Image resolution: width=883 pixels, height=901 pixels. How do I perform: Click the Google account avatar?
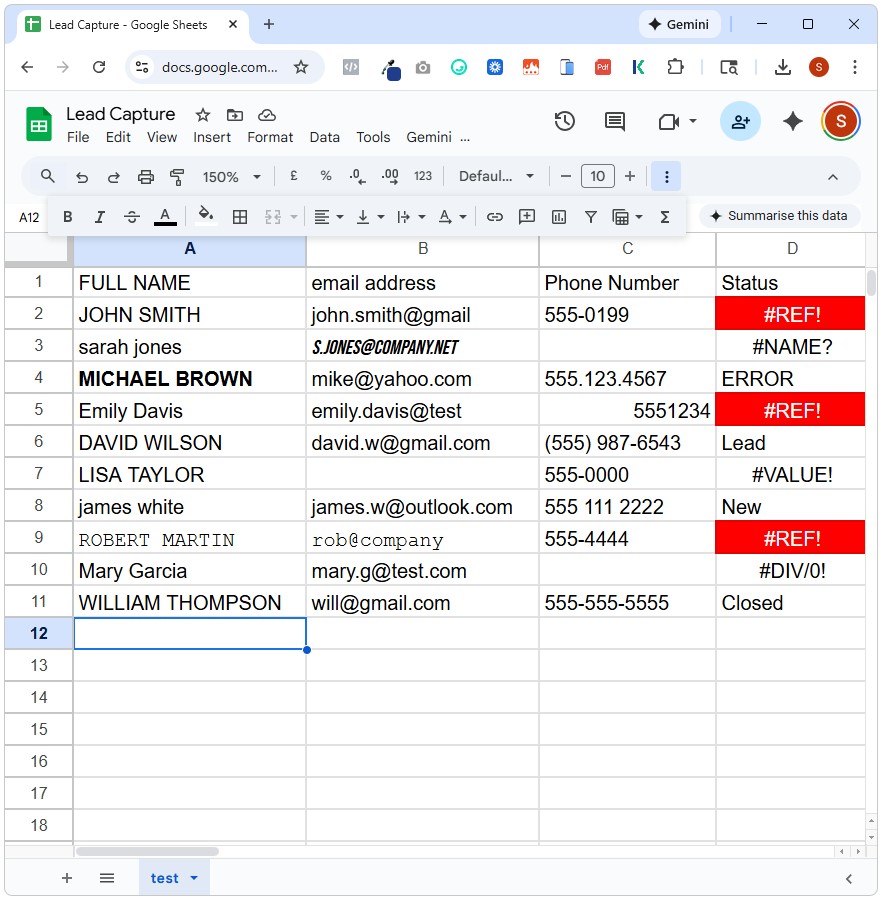point(840,121)
